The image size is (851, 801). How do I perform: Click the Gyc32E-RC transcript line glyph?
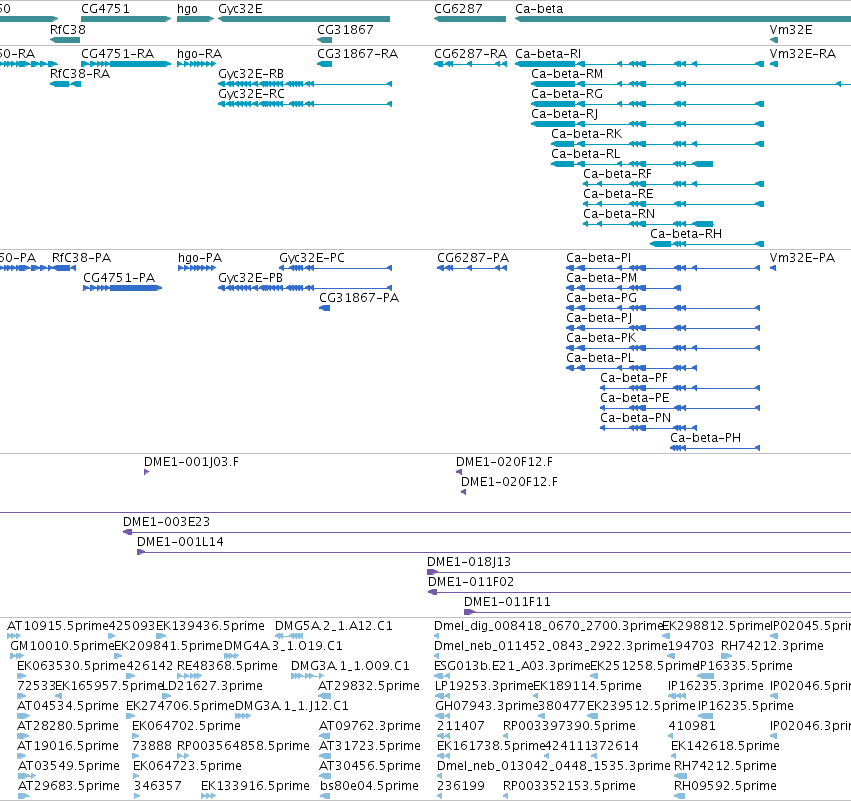[305, 104]
